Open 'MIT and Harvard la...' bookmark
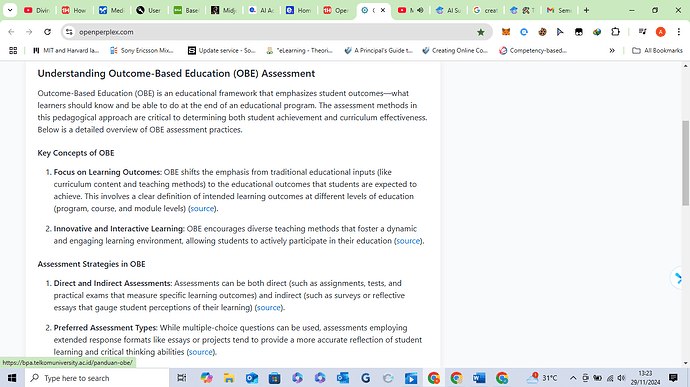The height and width of the screenshot is (387, 690). [66, 51]
